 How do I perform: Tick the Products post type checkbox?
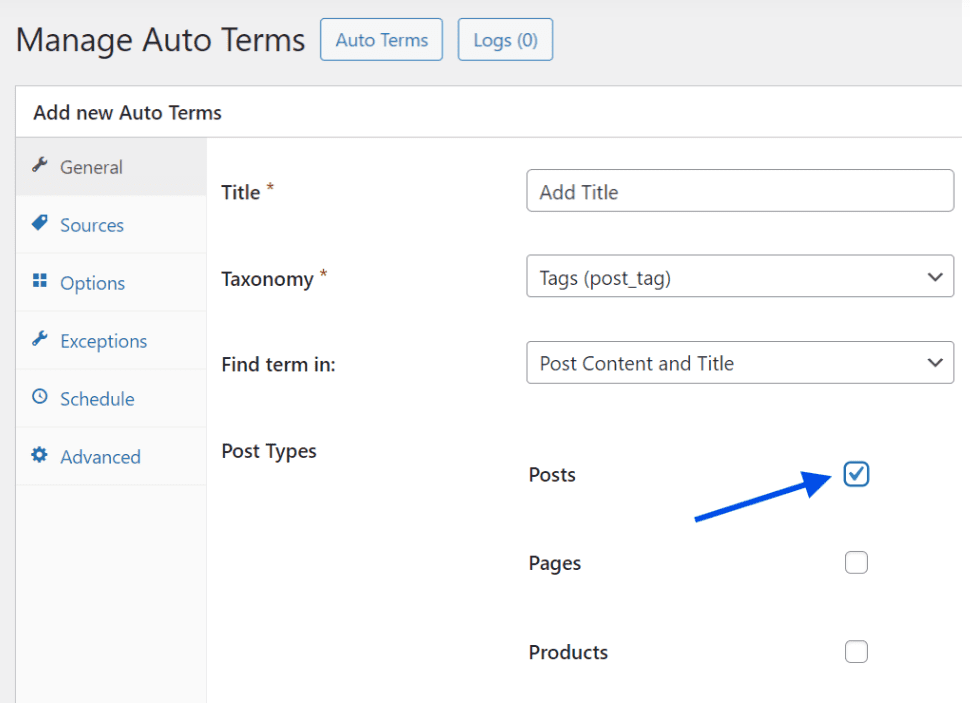tap(856, 652)
